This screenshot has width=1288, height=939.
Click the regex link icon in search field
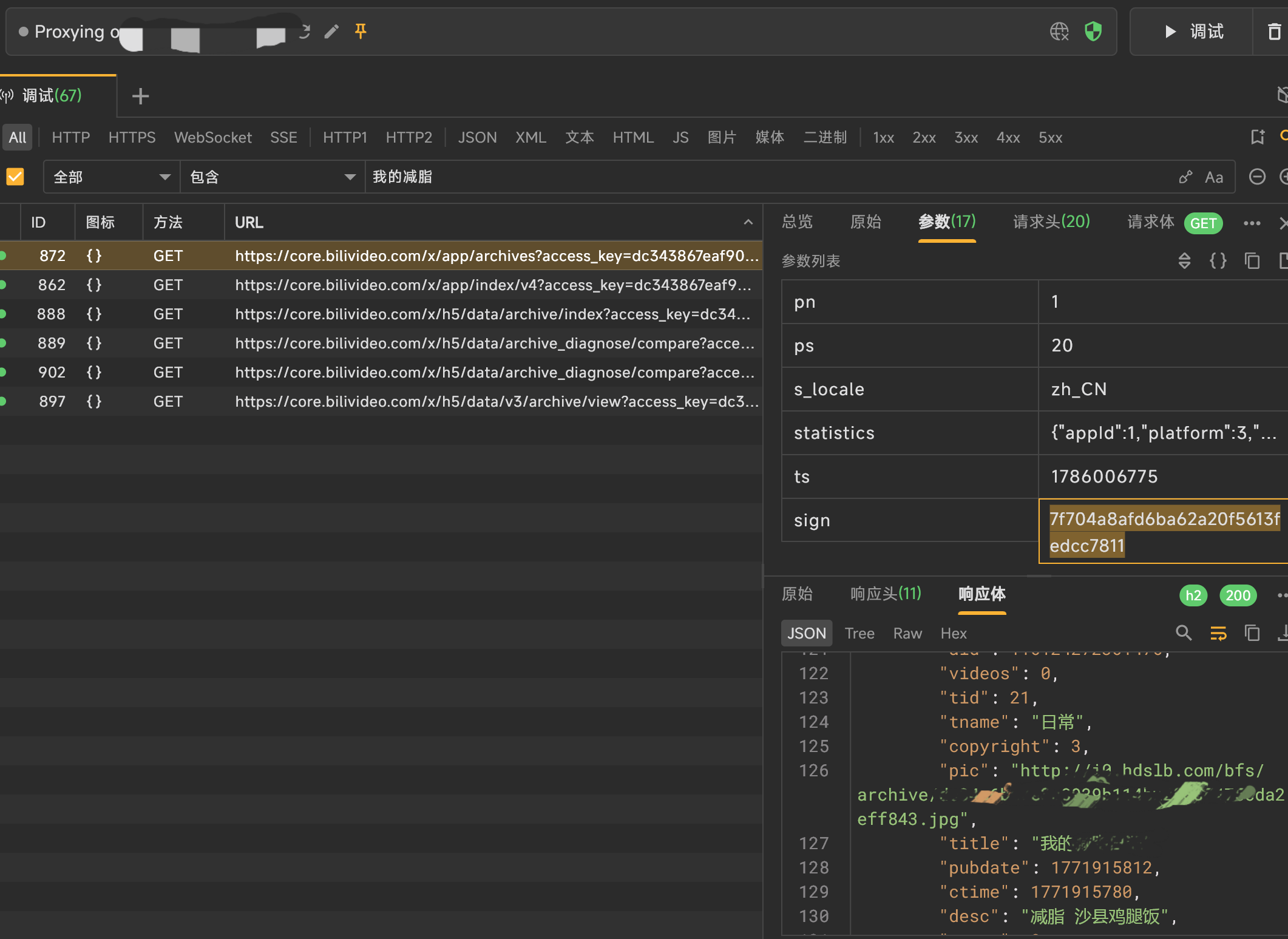[1185, 177]
